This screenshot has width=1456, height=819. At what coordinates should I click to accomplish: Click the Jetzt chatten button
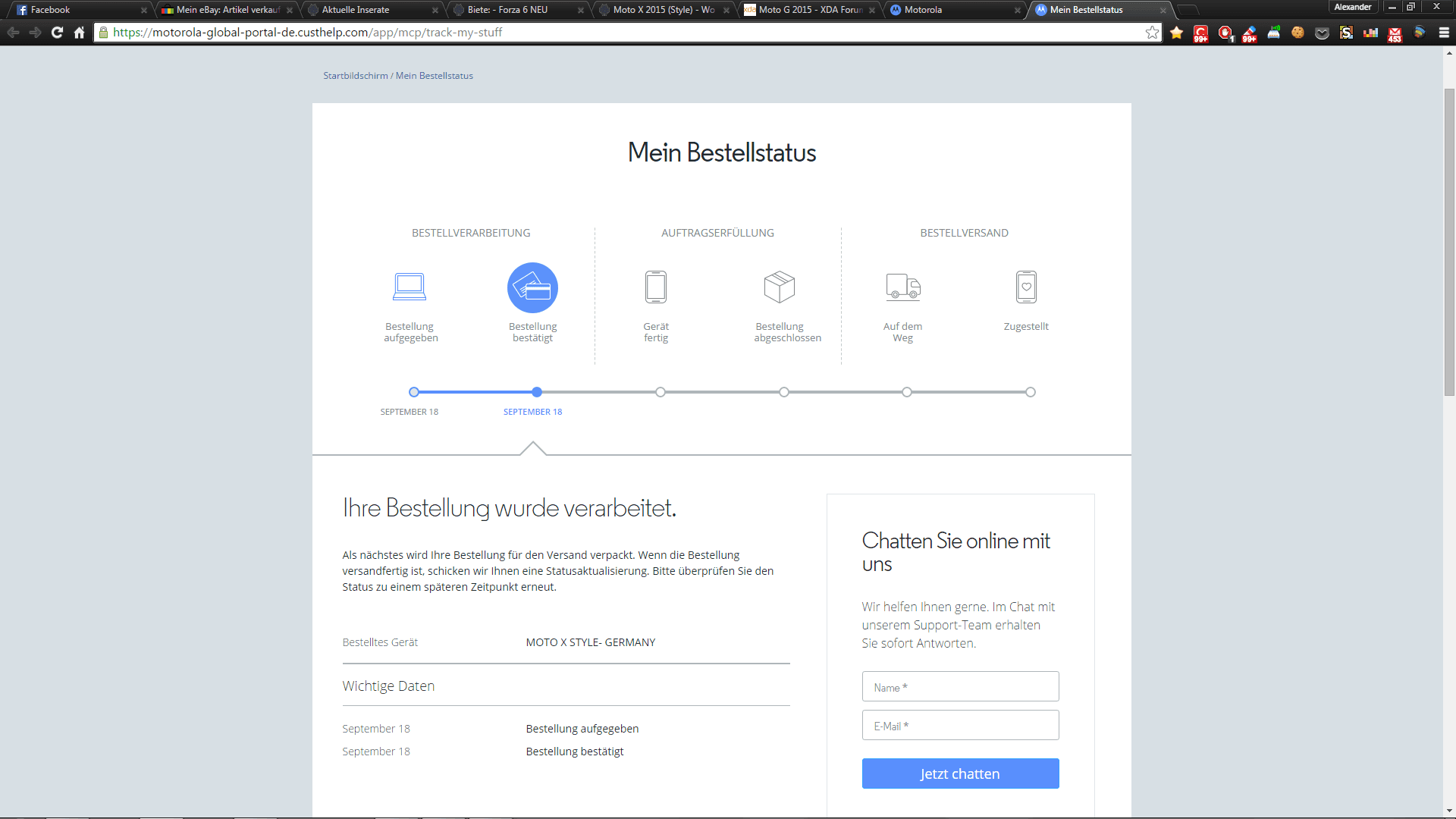click(960, 773)
